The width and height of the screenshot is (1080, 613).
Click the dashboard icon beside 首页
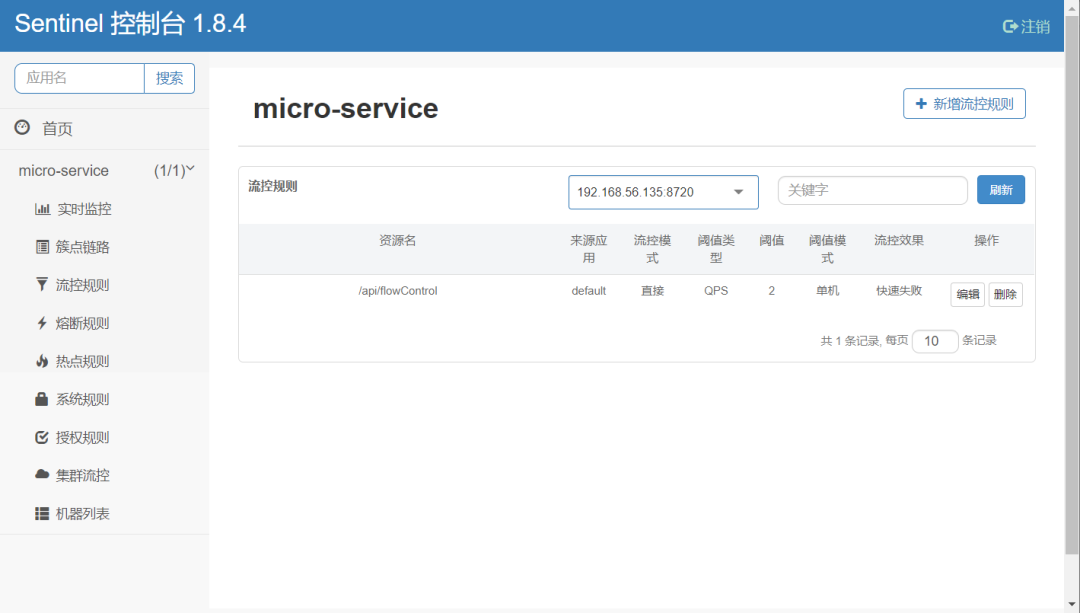tap(22, 128)
